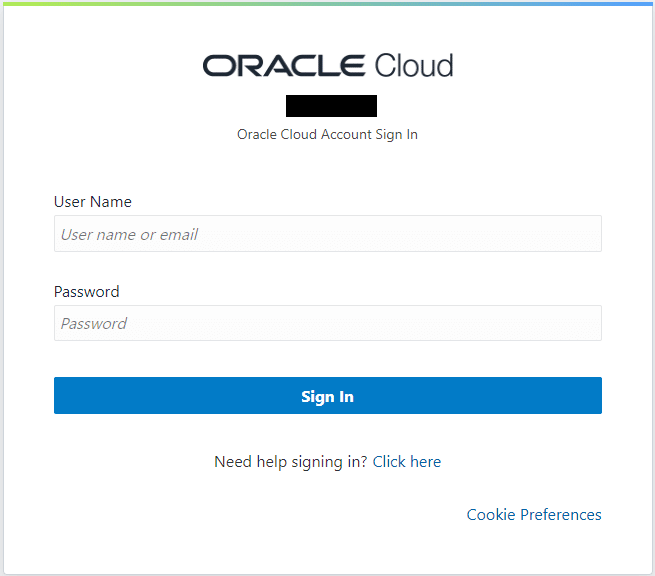Click the right end of the User Name field
The width and height of the screenshot is (655, 576).
point(590,234)
